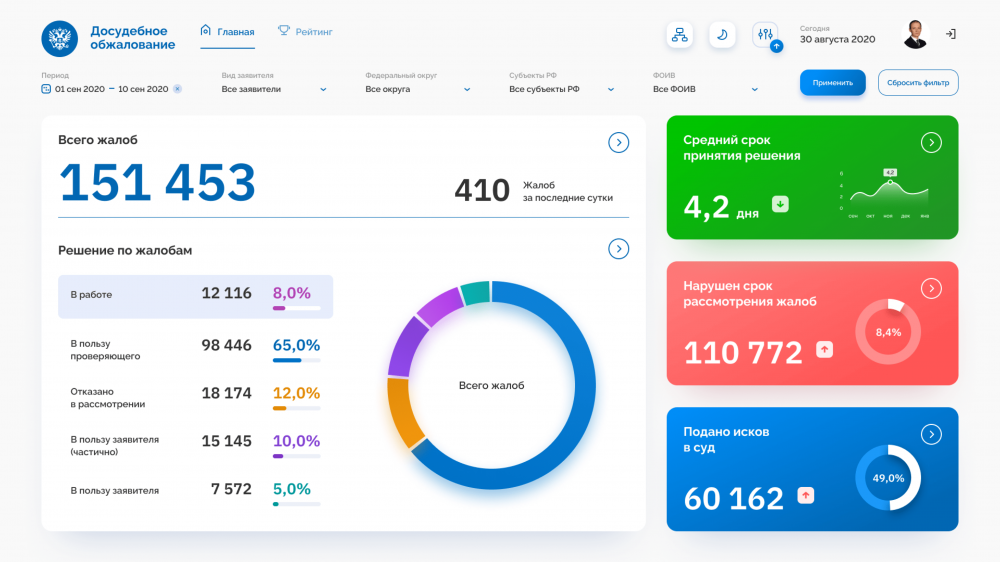Open details arrow on Подано исков card

coord(931,434)
